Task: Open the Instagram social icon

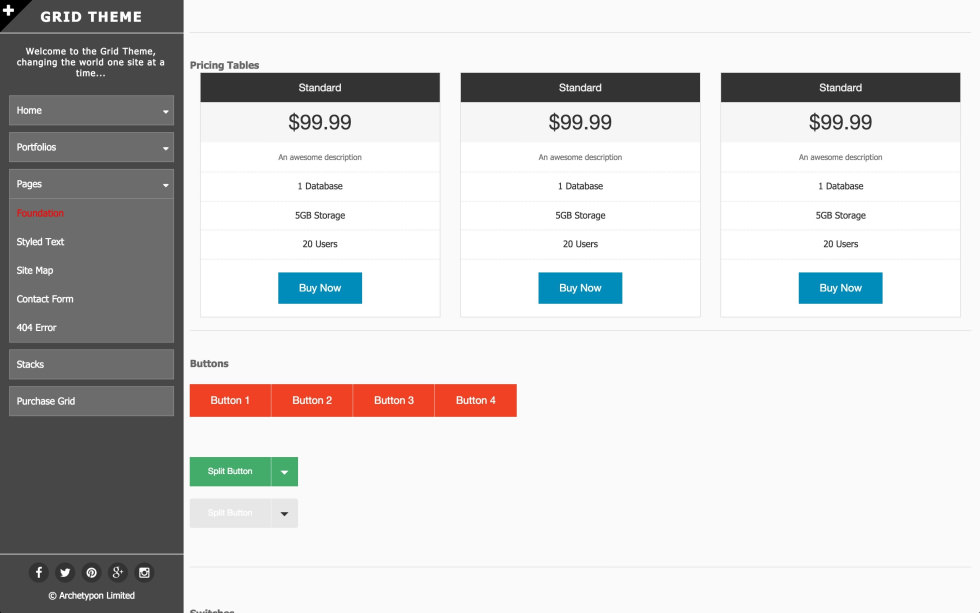Action: pos(144,572)
